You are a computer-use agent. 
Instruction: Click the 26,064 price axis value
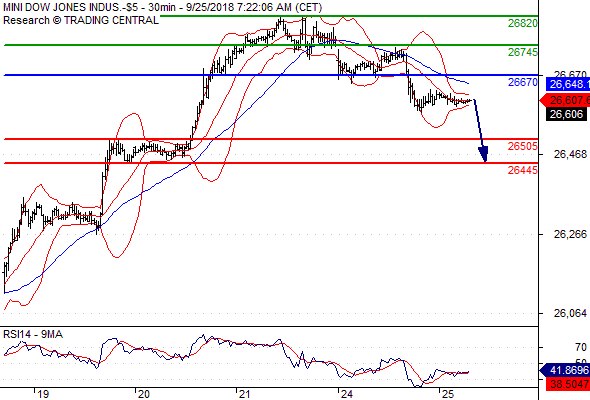tap(570, 313)
